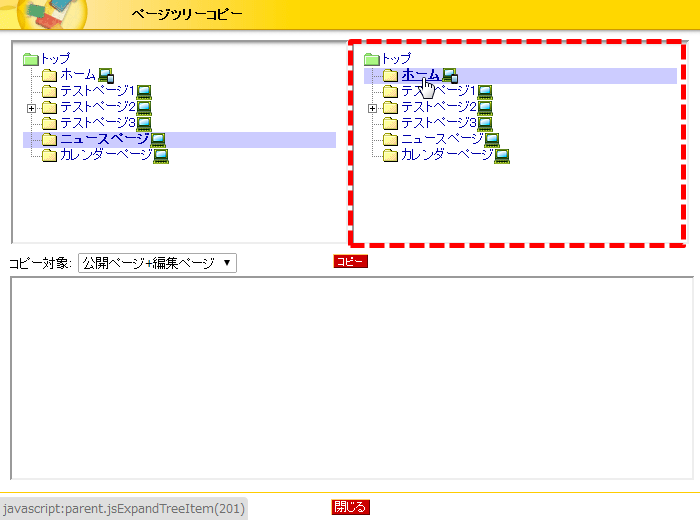Click テストページ2 folder icon in right tree
Viewport: 700px width, 520px height.
(391, 108)
